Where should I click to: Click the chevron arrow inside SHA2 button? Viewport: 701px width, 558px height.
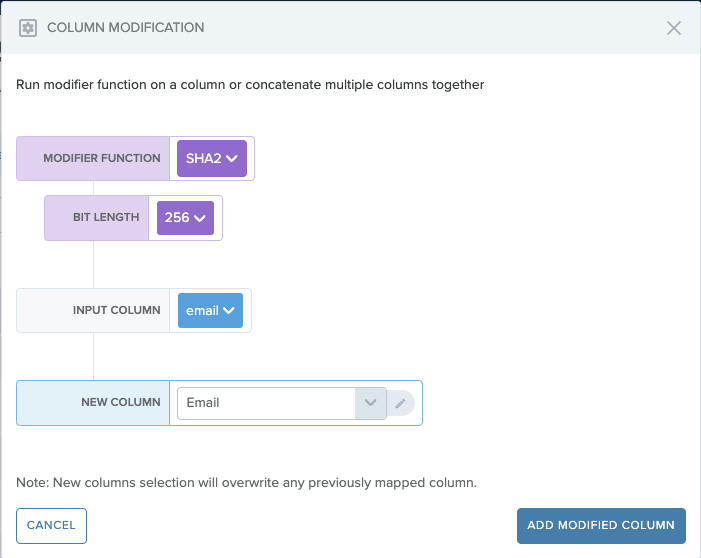click(232, 159)
